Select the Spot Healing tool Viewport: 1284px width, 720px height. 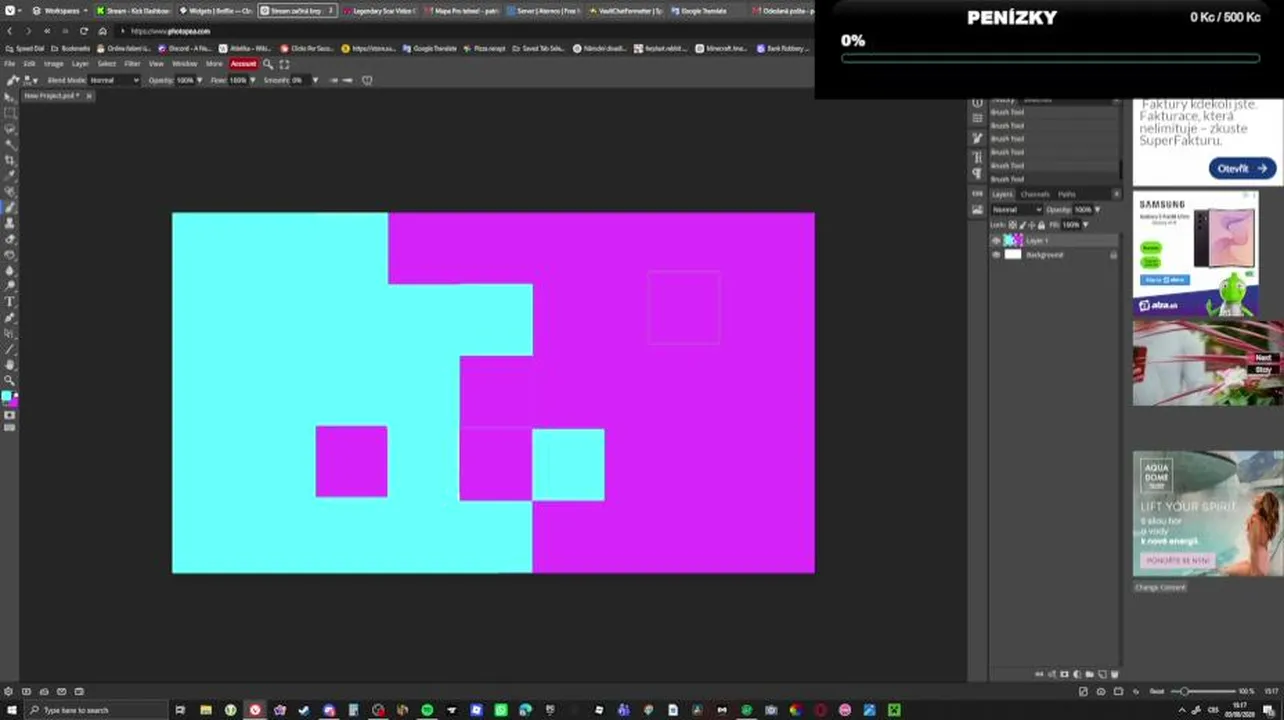[10, 192]
